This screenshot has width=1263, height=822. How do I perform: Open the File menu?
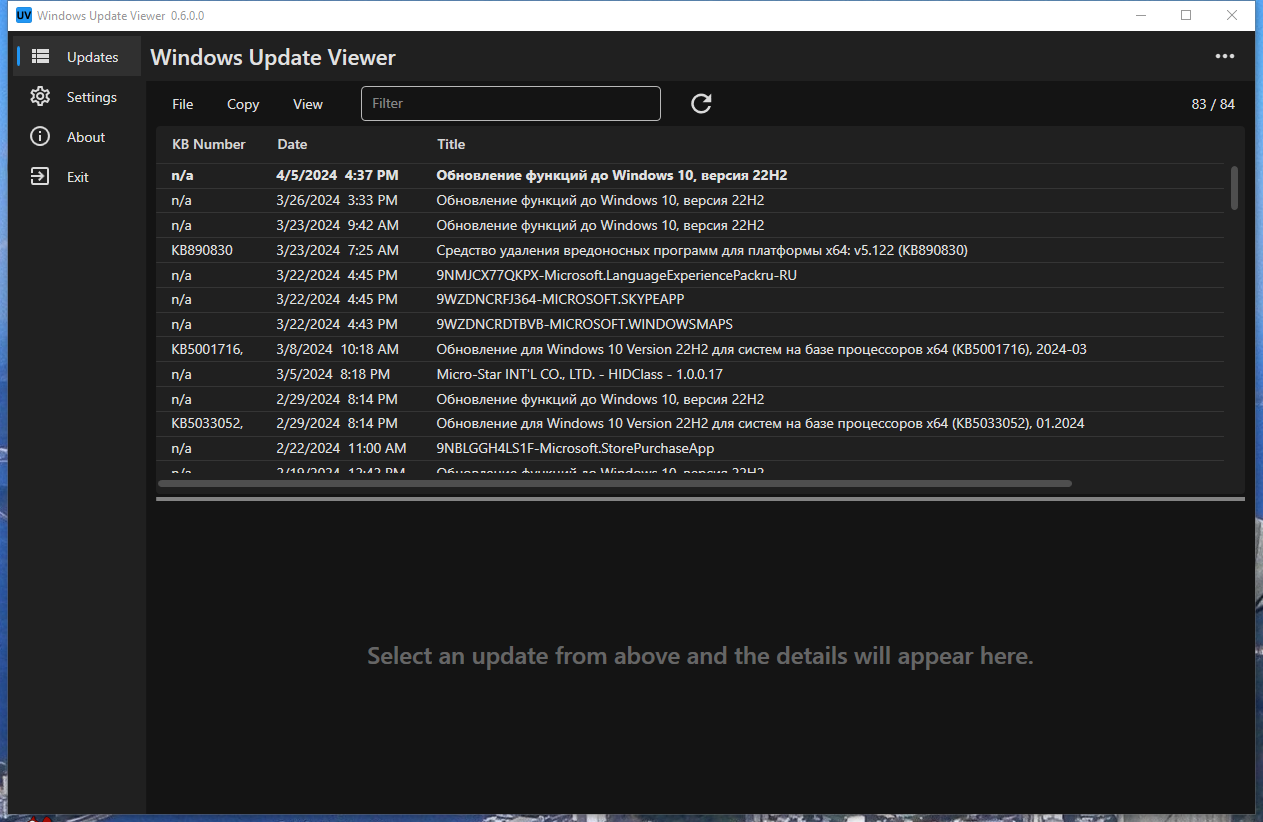point(183,104)
